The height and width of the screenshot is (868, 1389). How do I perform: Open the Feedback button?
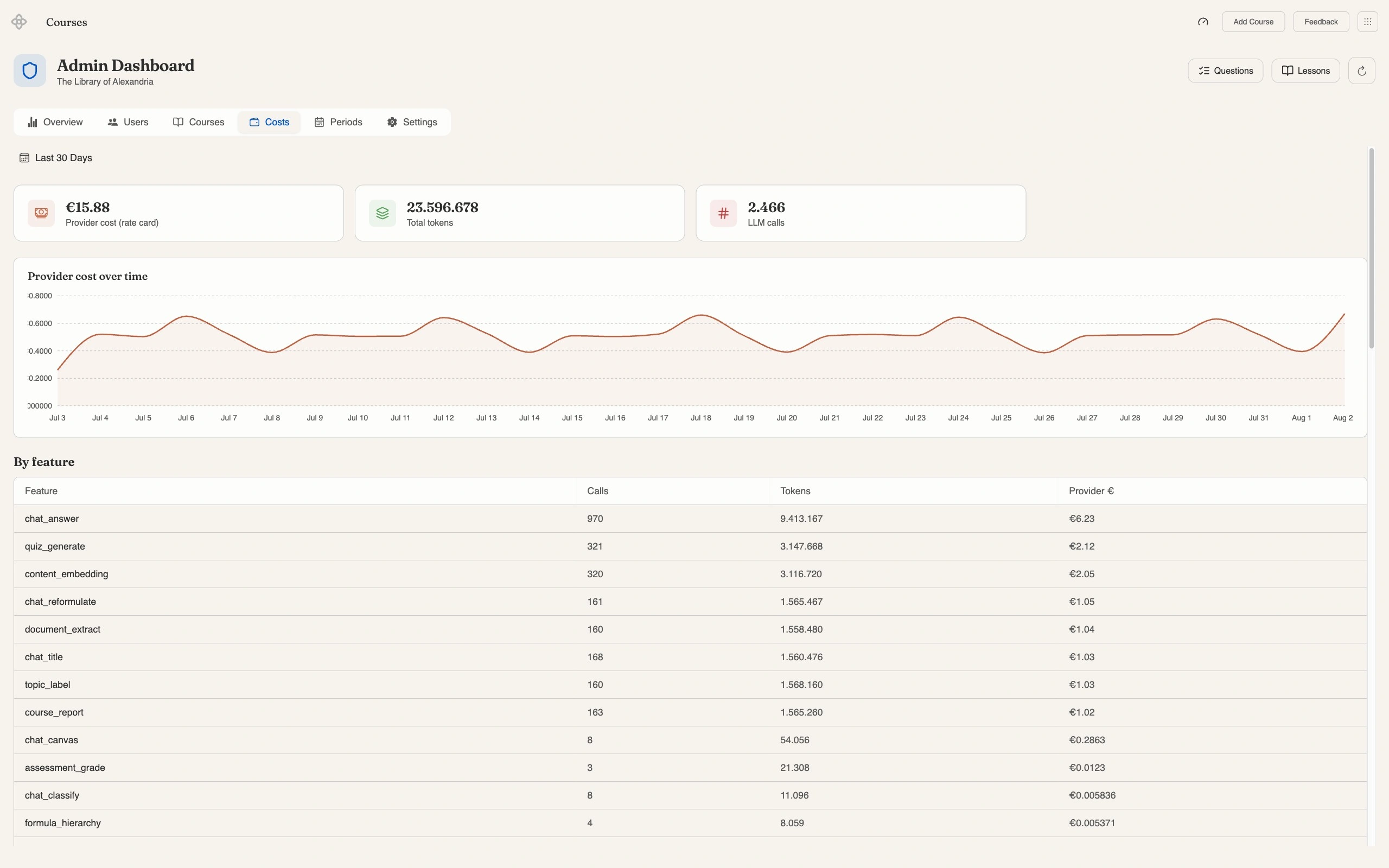pos(1321,22)
